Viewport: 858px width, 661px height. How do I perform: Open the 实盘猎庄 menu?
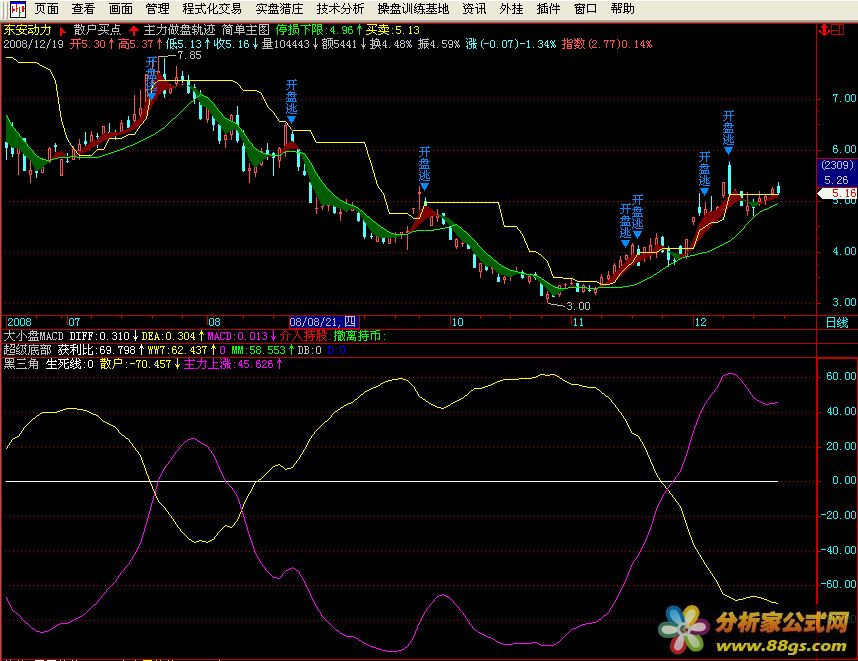point(279,9)
